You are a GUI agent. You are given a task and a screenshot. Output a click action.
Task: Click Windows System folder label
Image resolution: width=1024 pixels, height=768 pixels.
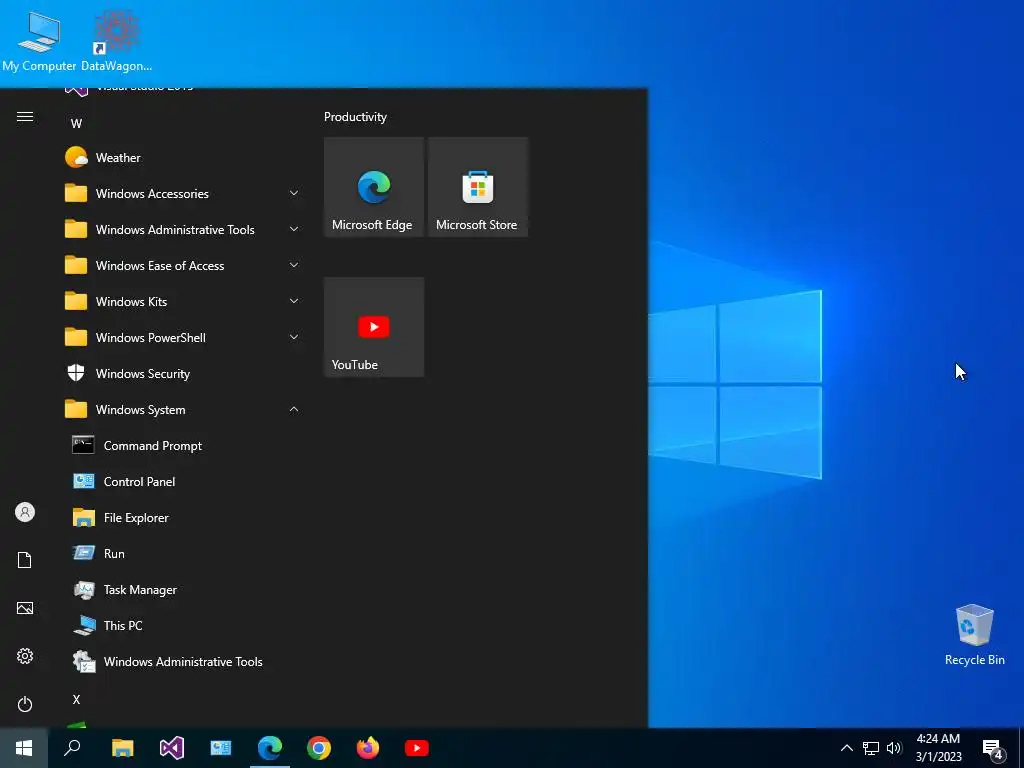[x=140, y=410]
